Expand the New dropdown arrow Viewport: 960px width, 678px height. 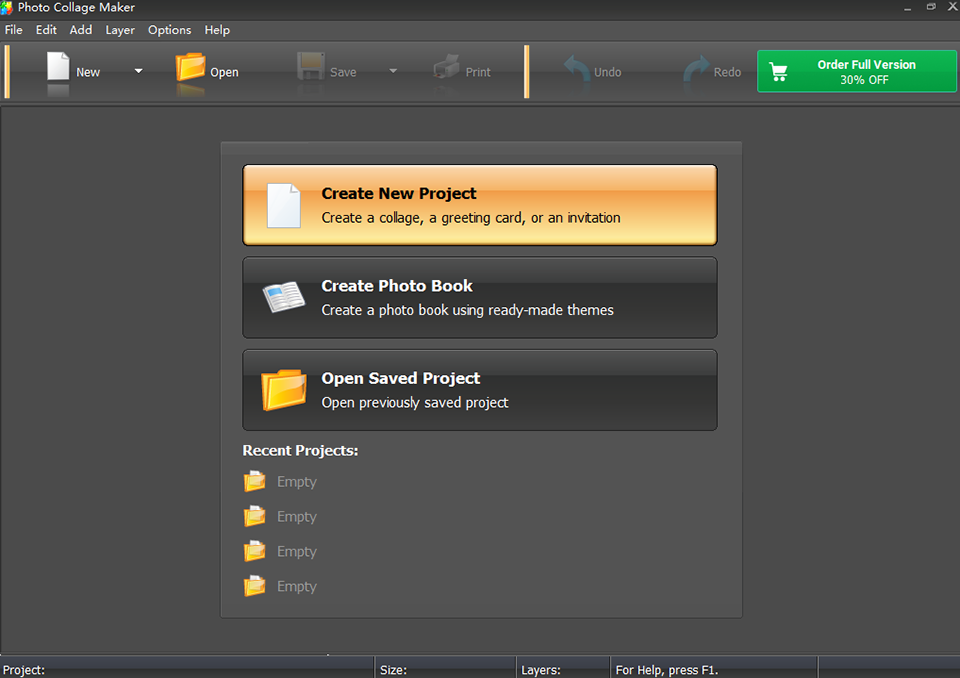pos(138,71)
